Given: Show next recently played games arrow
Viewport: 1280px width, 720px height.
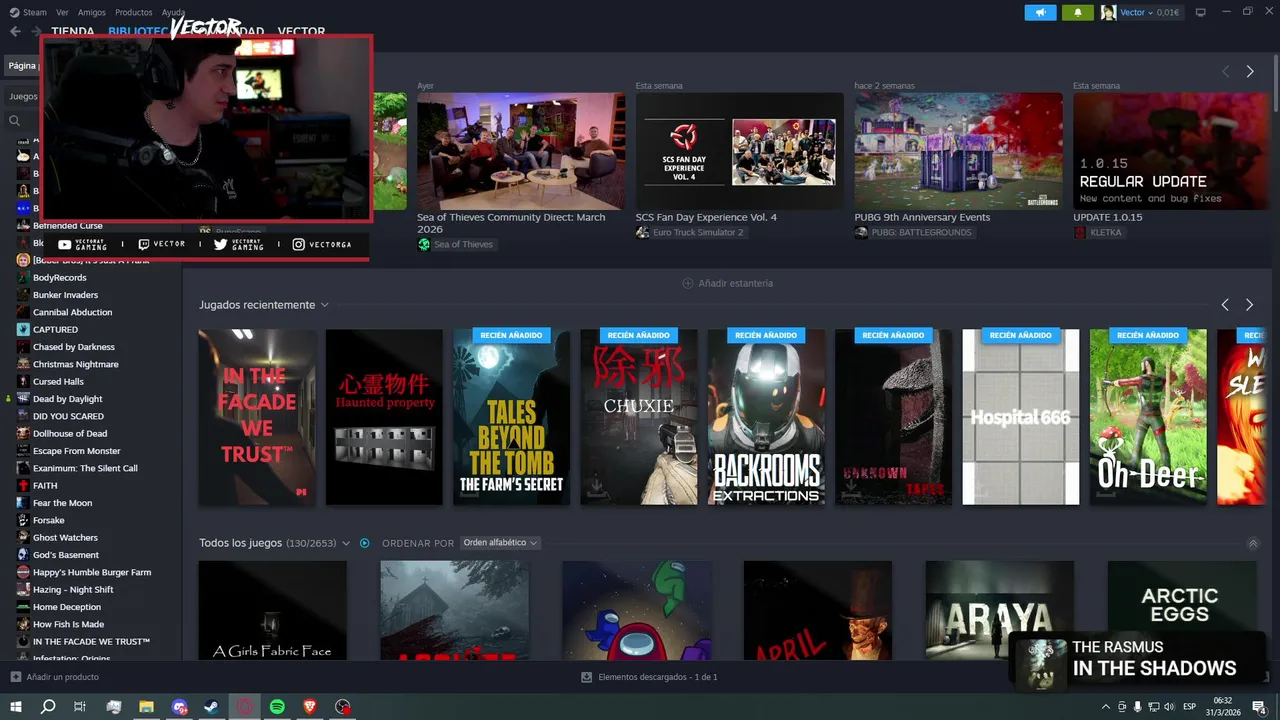Looking at the screenshot, I should coord(1249,304).
